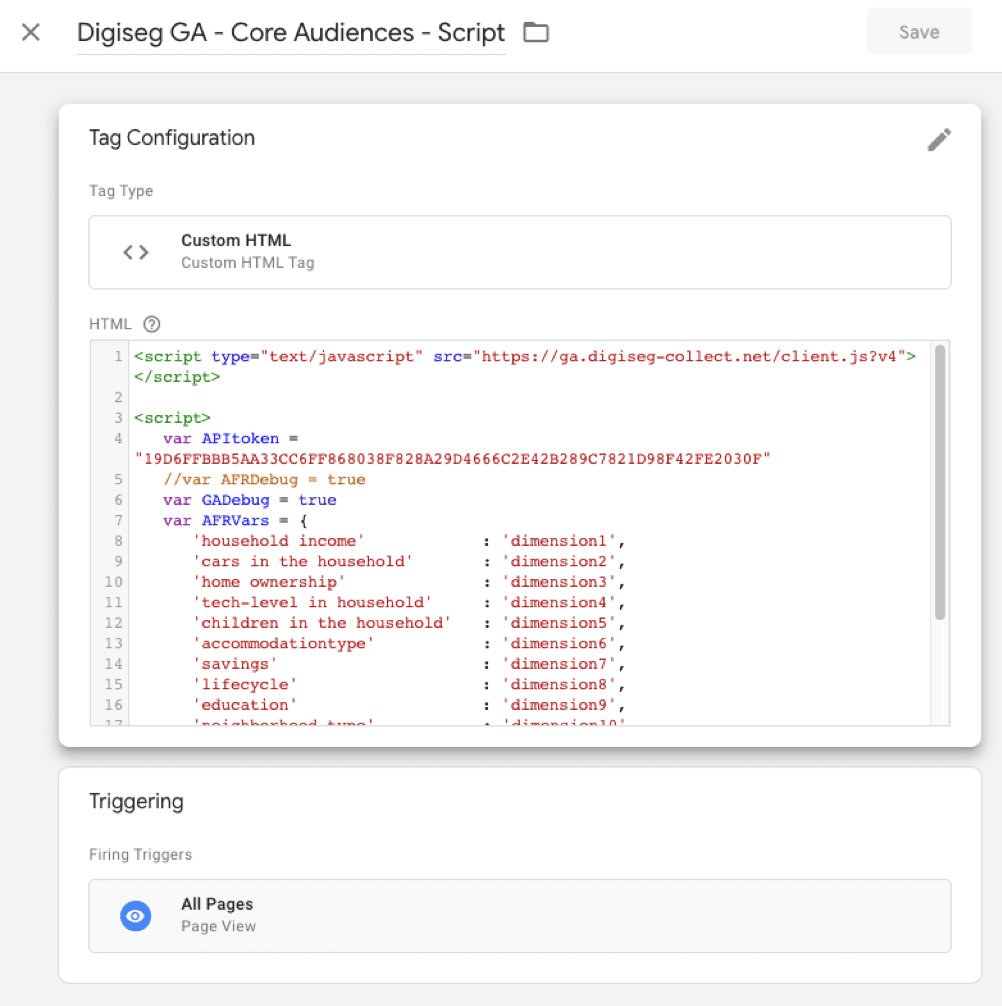
Task: Click line number 10 in the editor gutter
Action: click(x=114, y=583)
